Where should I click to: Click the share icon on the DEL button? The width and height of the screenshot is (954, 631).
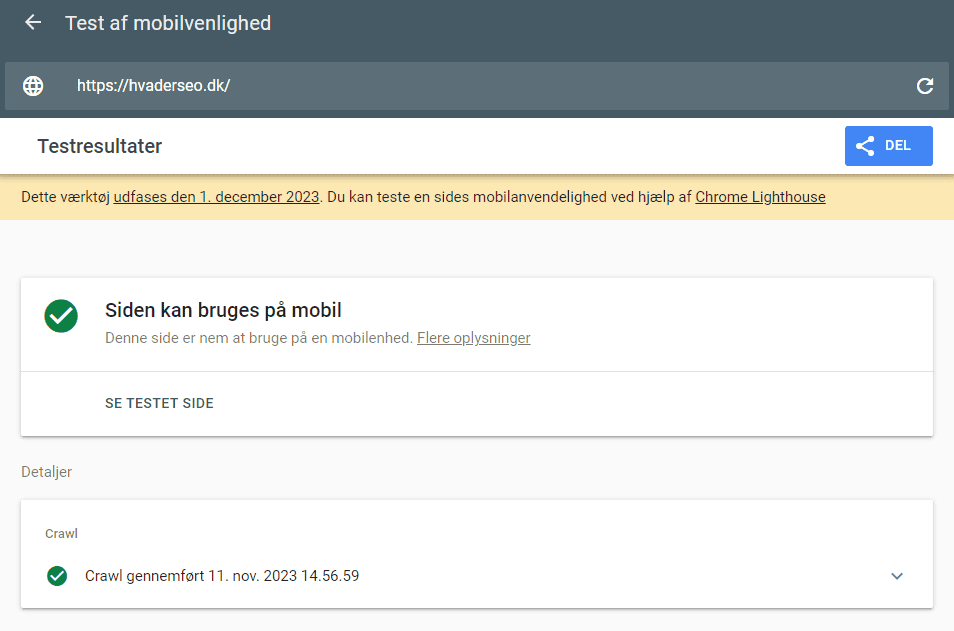[x=865, y=145]
